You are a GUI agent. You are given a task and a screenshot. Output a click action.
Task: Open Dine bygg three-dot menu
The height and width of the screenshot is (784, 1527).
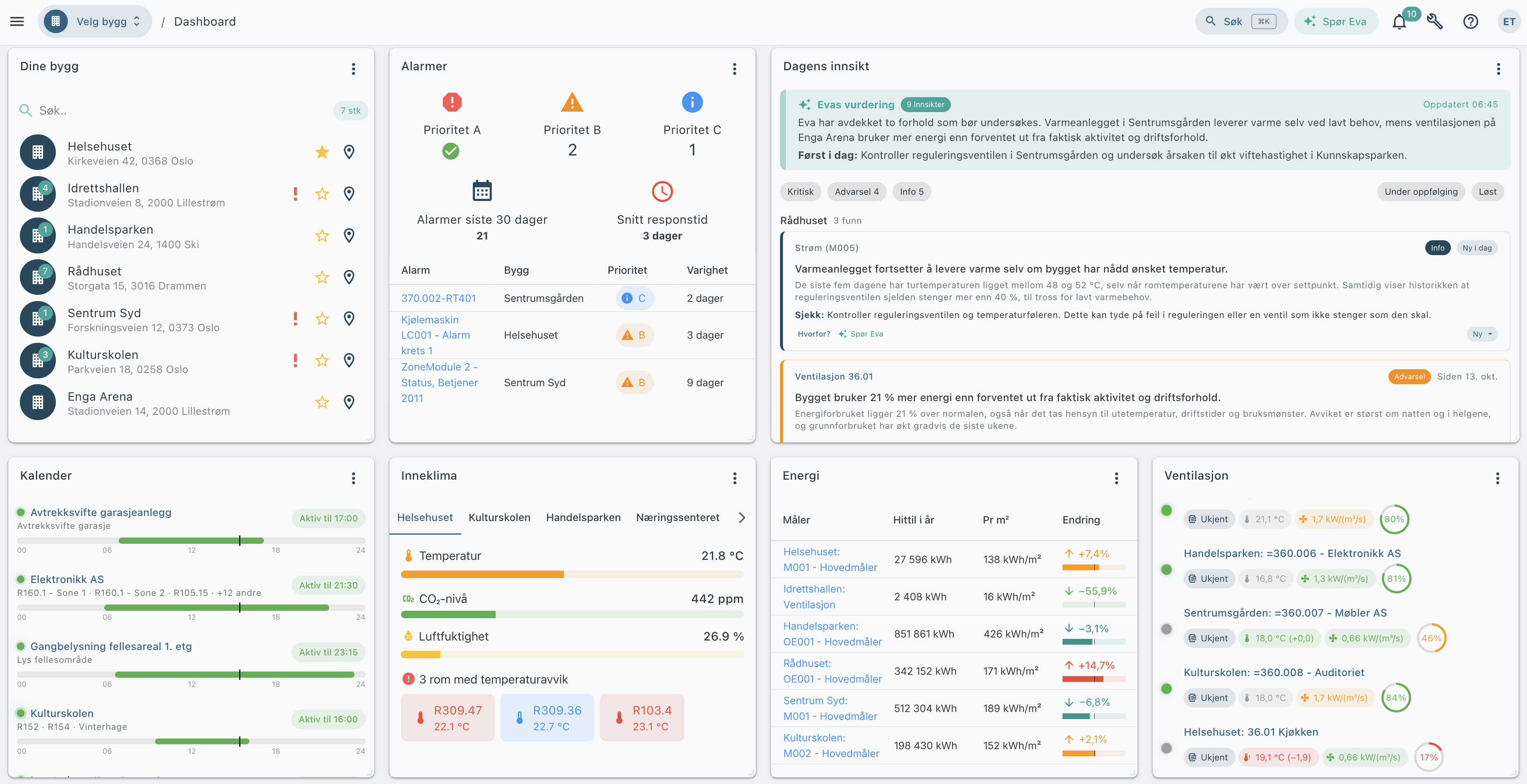353,69
